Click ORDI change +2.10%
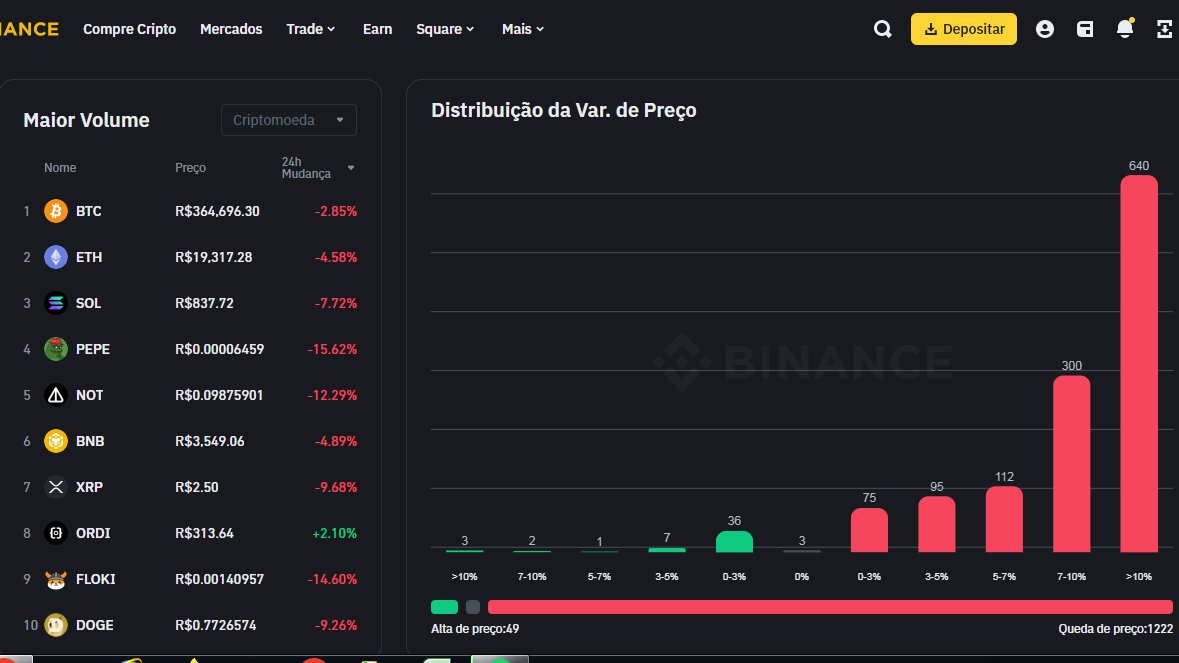The image size is (1179, 663). tap(335, 533)
